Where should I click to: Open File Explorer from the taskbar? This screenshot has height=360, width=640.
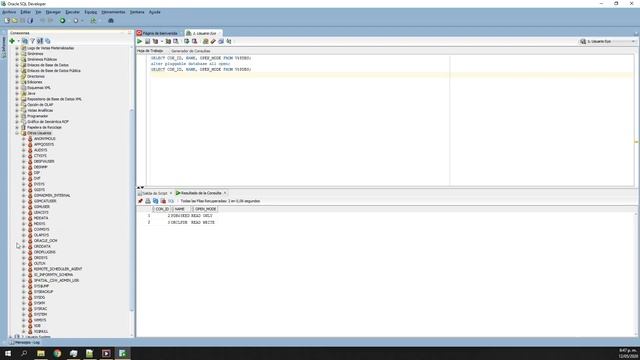point(41,353)
